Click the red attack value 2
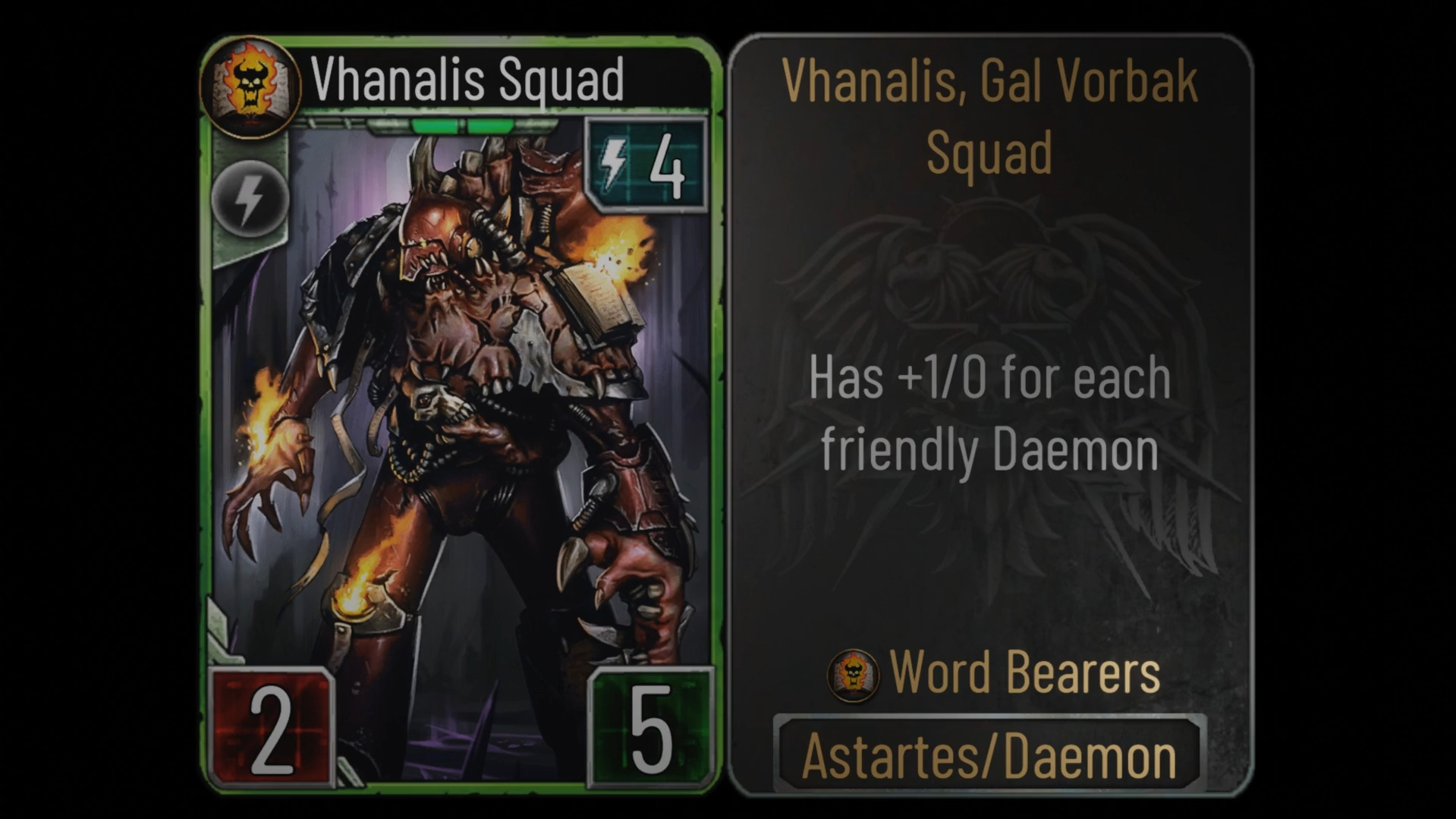The image size is (1456, 819). pos(272,727)
